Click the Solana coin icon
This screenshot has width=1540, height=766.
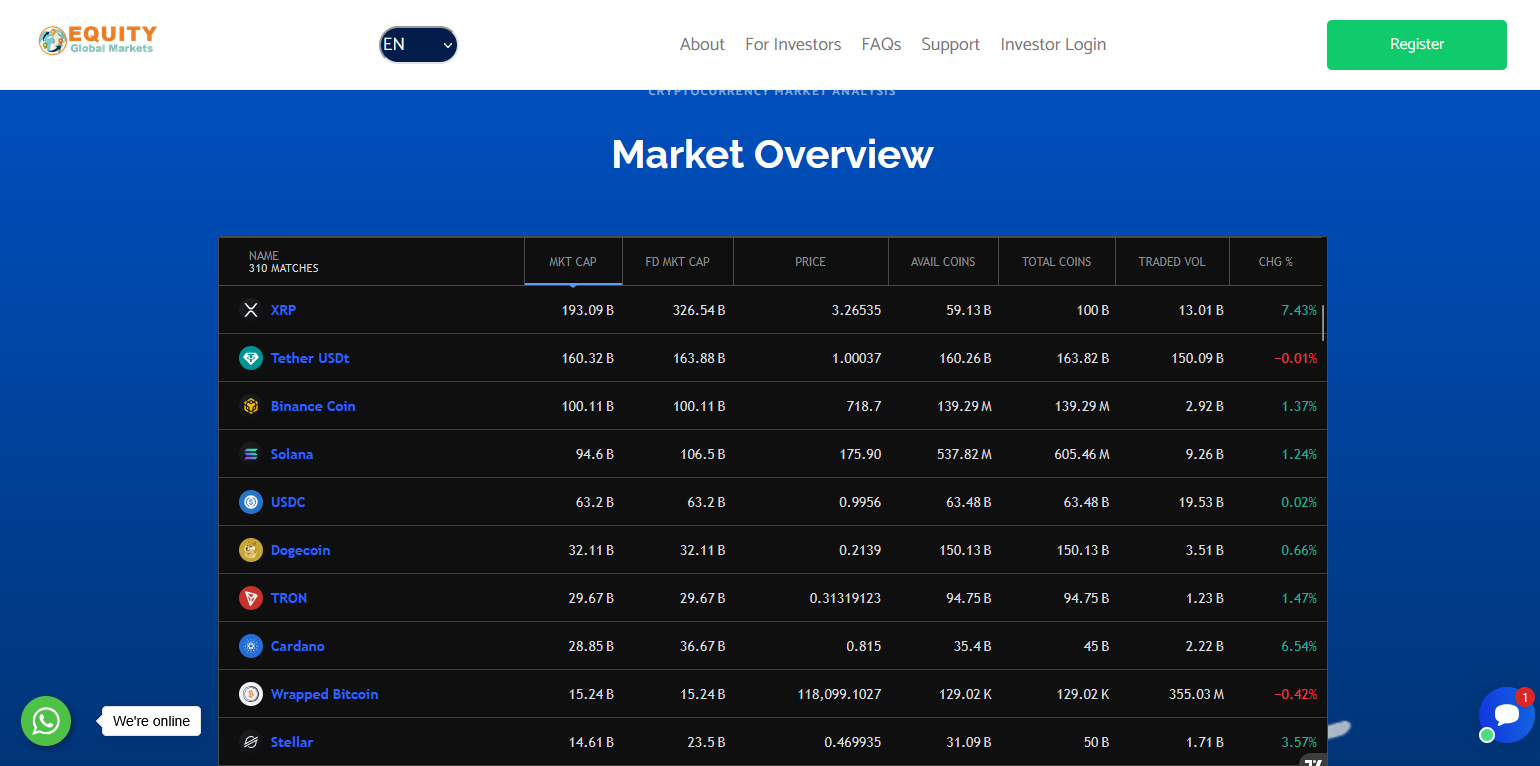(x=251, y=454)
